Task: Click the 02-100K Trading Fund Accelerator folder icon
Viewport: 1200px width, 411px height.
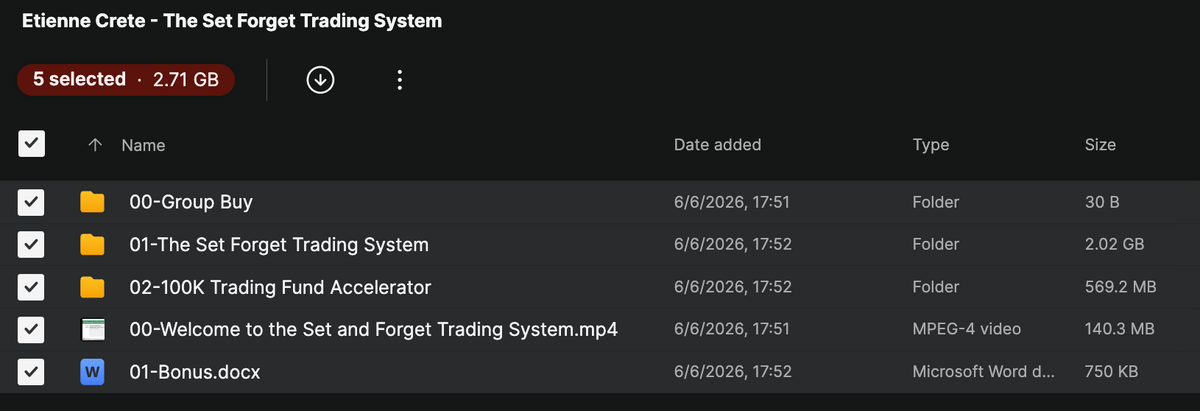Action: [x=92, y=288]
